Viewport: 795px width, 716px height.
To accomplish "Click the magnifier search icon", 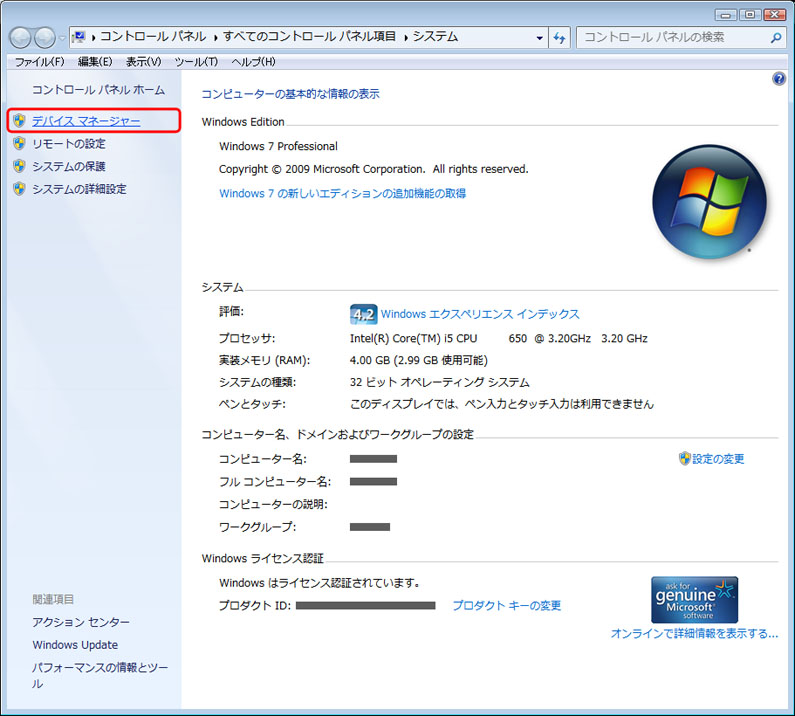I will [x=776, y=38].
